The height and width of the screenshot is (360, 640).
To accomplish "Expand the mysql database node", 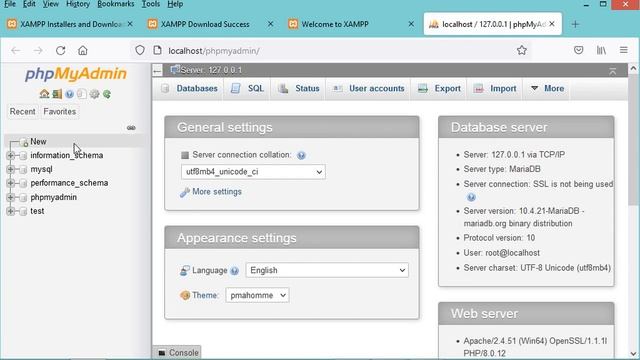I will (x=11, y=169).
